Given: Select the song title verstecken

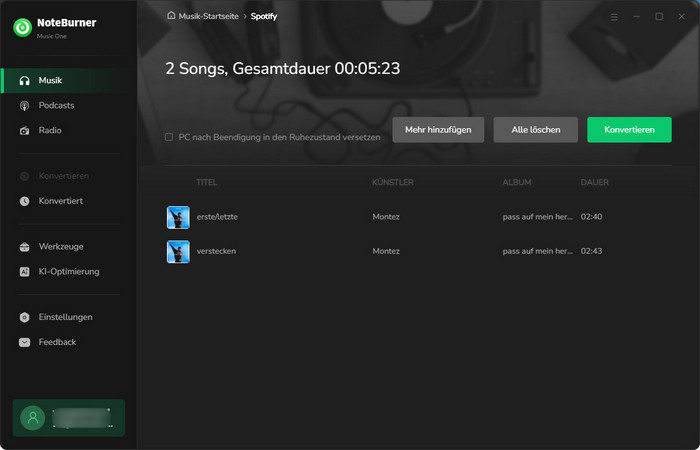Looking at the screenshot, I should (x=217, y=251).
